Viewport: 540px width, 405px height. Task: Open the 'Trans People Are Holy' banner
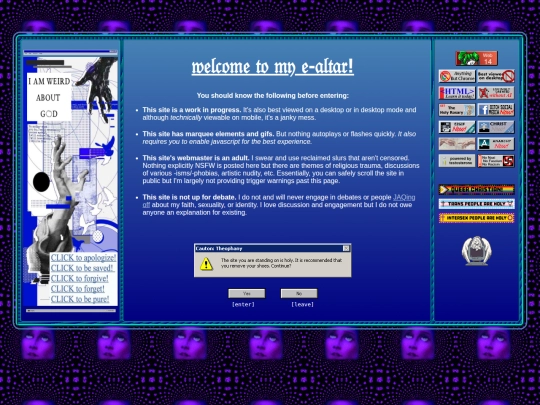point(477,204)
